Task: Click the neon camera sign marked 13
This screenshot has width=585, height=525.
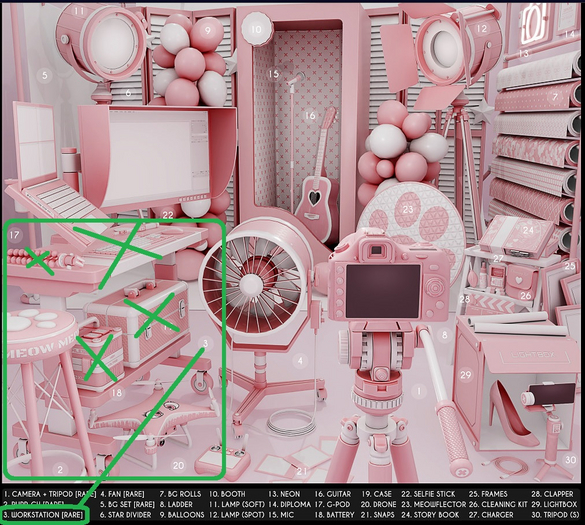Action: (534, 23)
